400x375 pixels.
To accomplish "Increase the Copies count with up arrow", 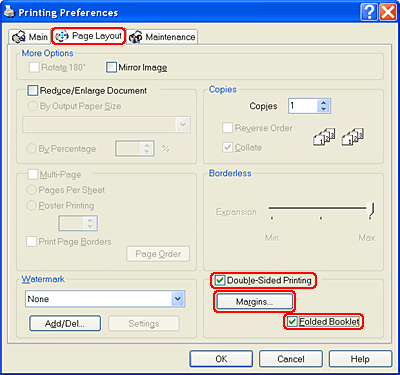I will point(323,103).
